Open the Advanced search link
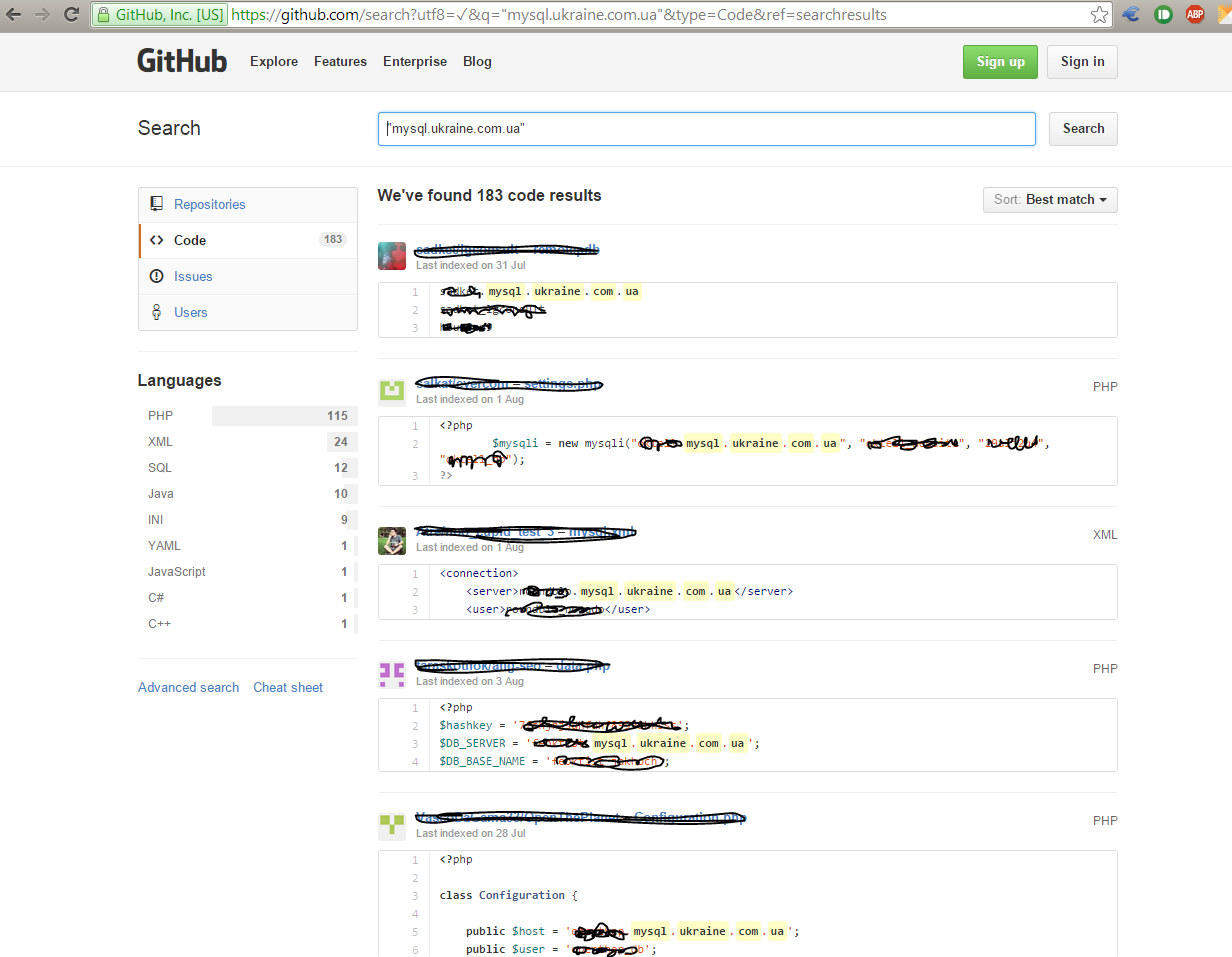Viewport: 1232px width, 957px height. pyautogui.click(x=188, y=687)
